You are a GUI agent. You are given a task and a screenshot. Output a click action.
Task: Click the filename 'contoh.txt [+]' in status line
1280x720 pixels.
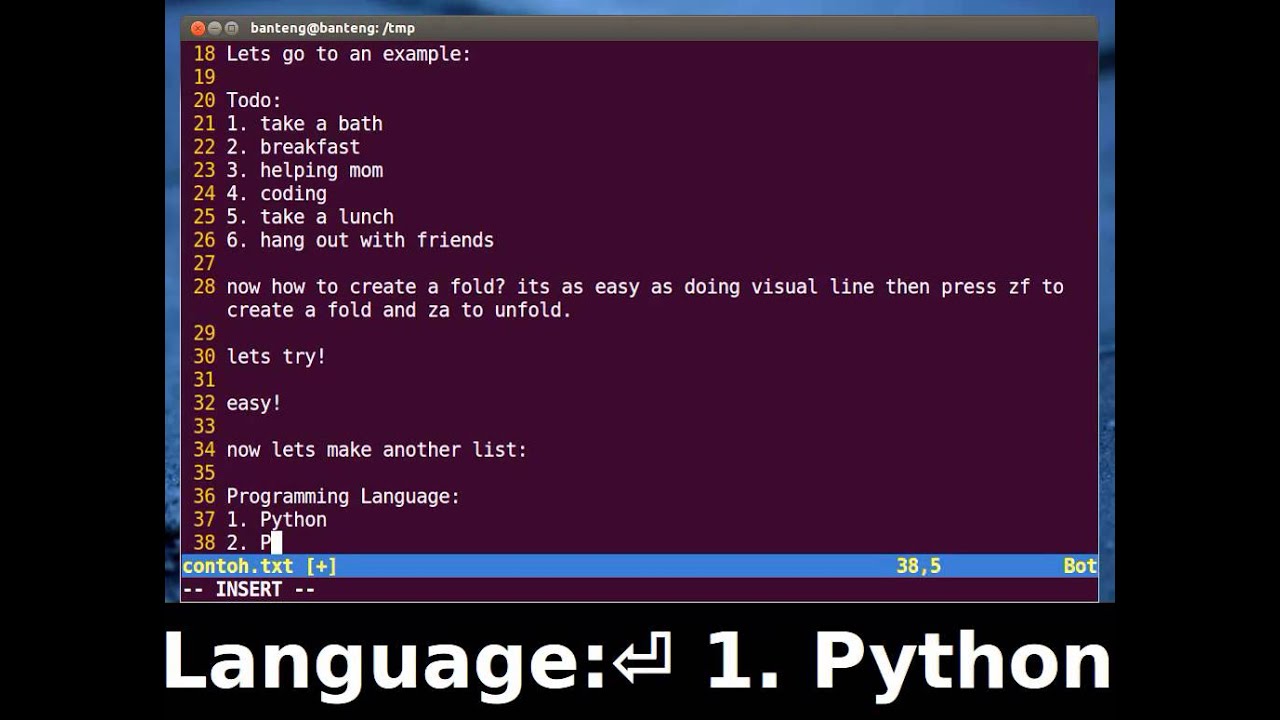pos(259,566)
